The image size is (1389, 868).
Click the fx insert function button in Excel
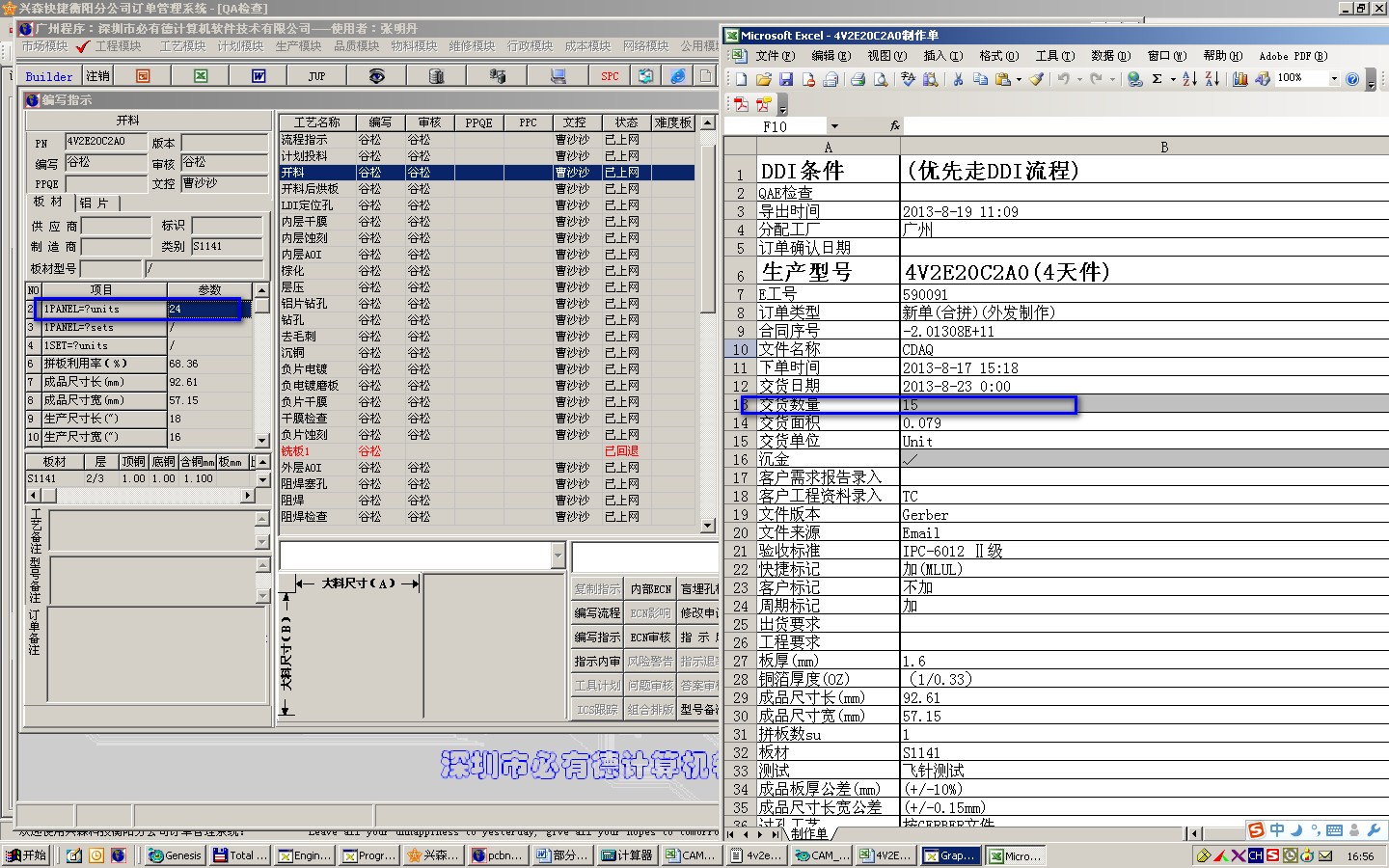894,126
